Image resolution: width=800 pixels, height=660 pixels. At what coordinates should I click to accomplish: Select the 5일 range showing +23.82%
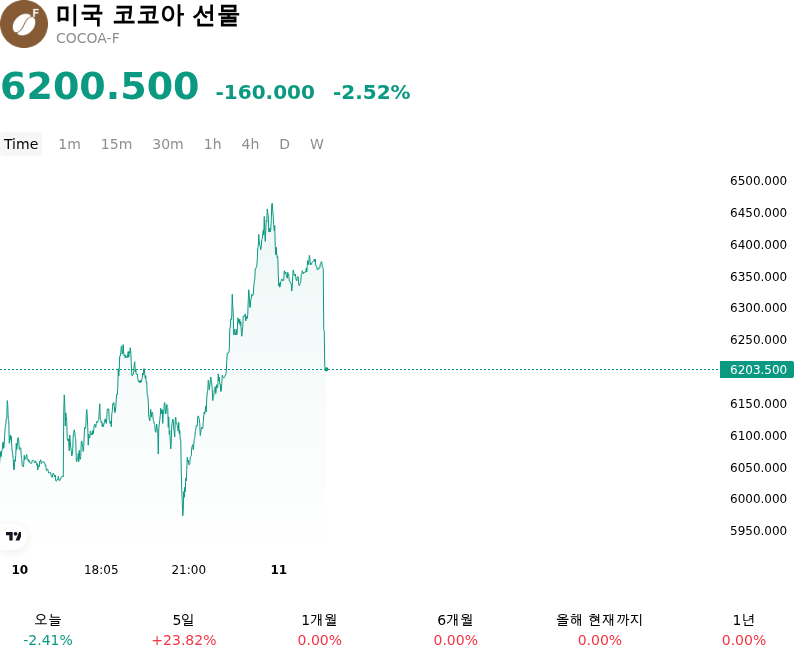pyautogui.click(x=184, y=630)
